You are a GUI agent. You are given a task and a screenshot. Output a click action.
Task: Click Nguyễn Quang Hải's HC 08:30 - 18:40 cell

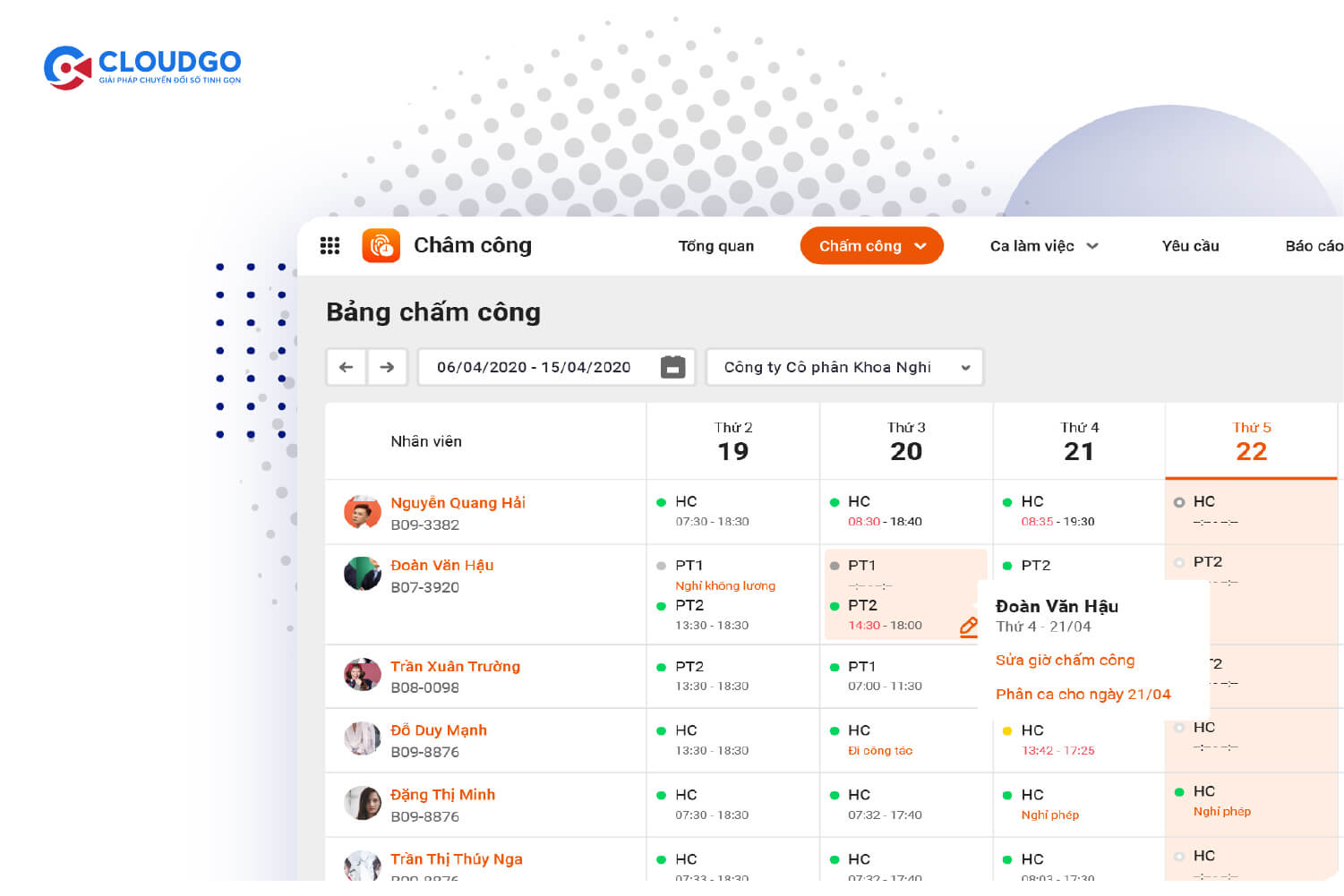pyautogui.click(x=906, y=511)
